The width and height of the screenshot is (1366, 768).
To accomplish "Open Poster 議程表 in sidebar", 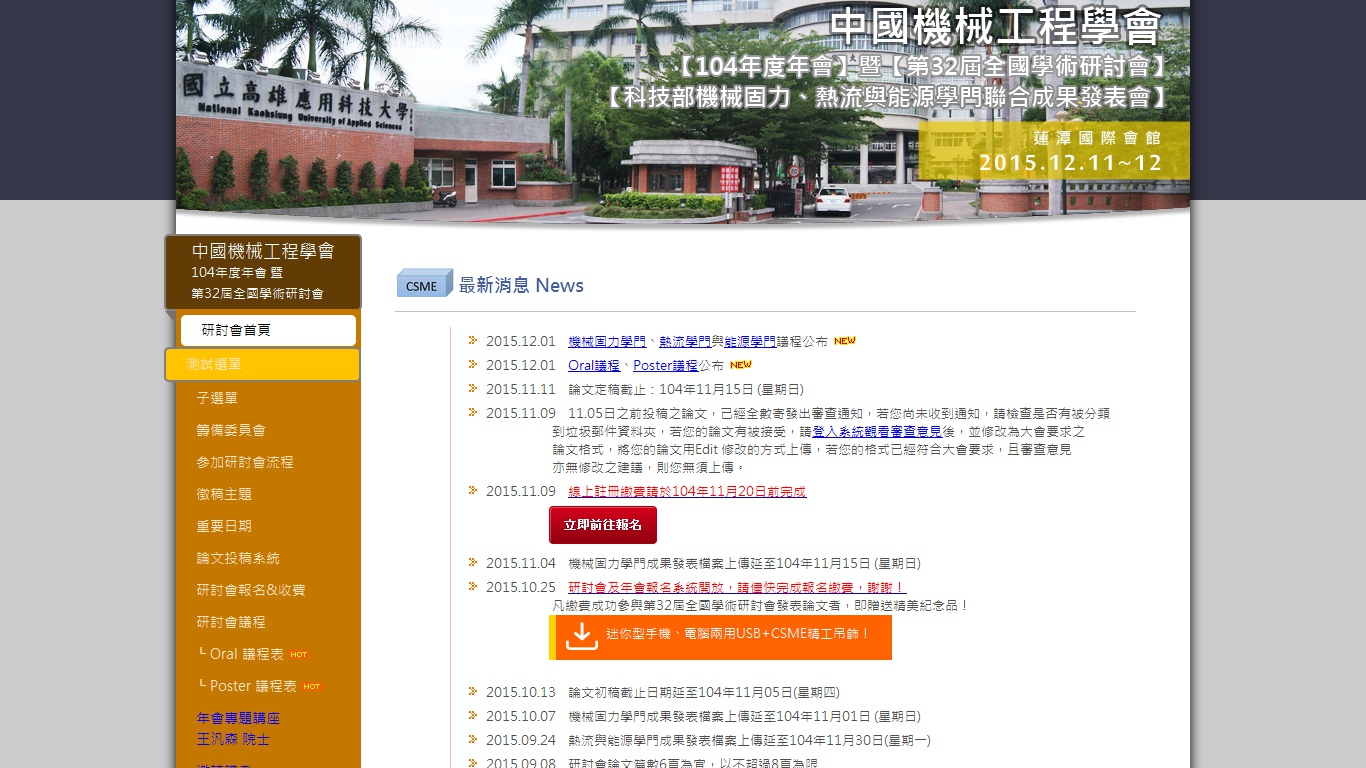I will coord(247,686).
